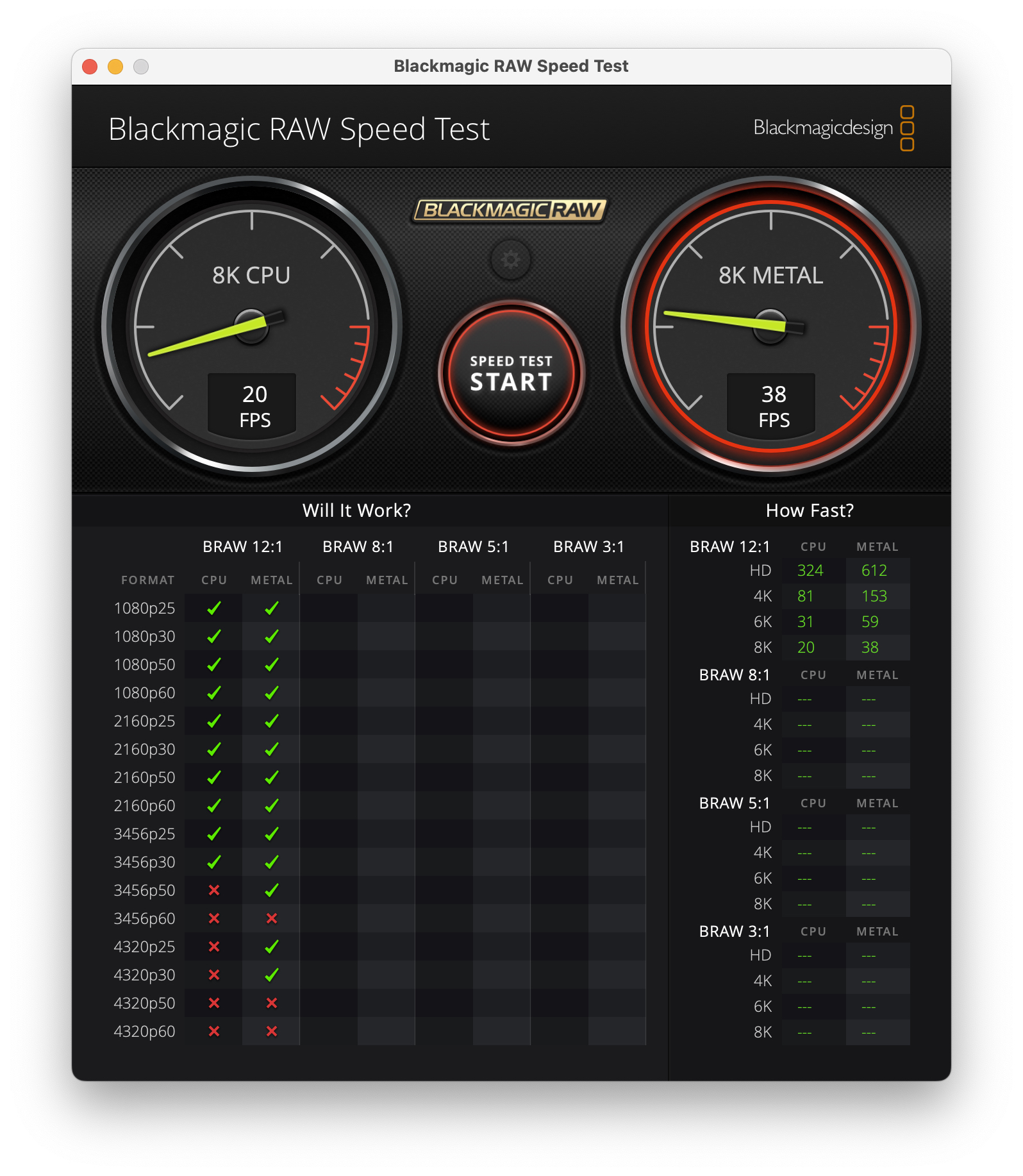Viewport: 1023px width, 1176px height.
Task: Click 6K CPU value '31'
Action: 805,622
